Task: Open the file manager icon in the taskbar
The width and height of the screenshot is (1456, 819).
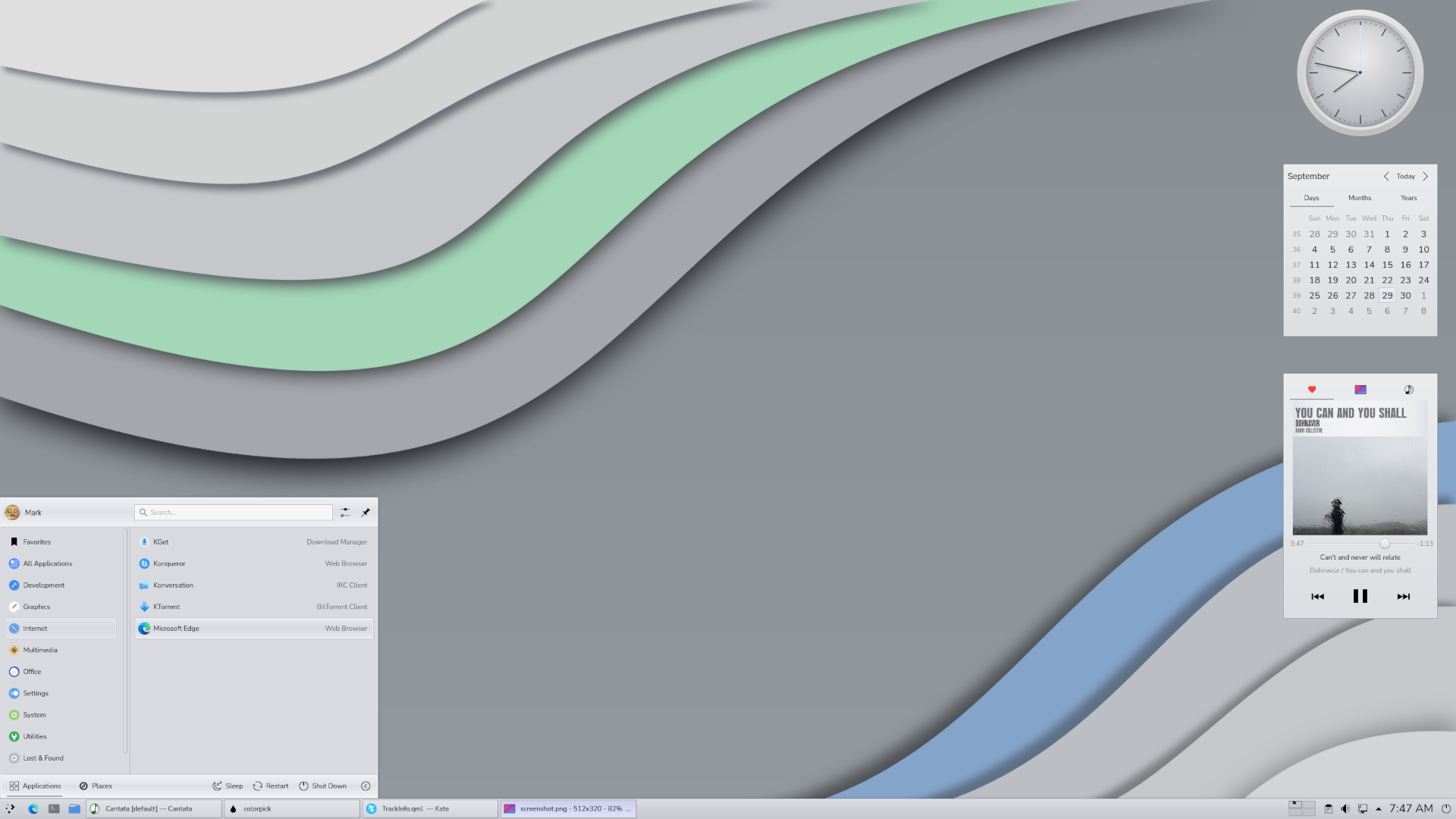Action: point(74,808)
